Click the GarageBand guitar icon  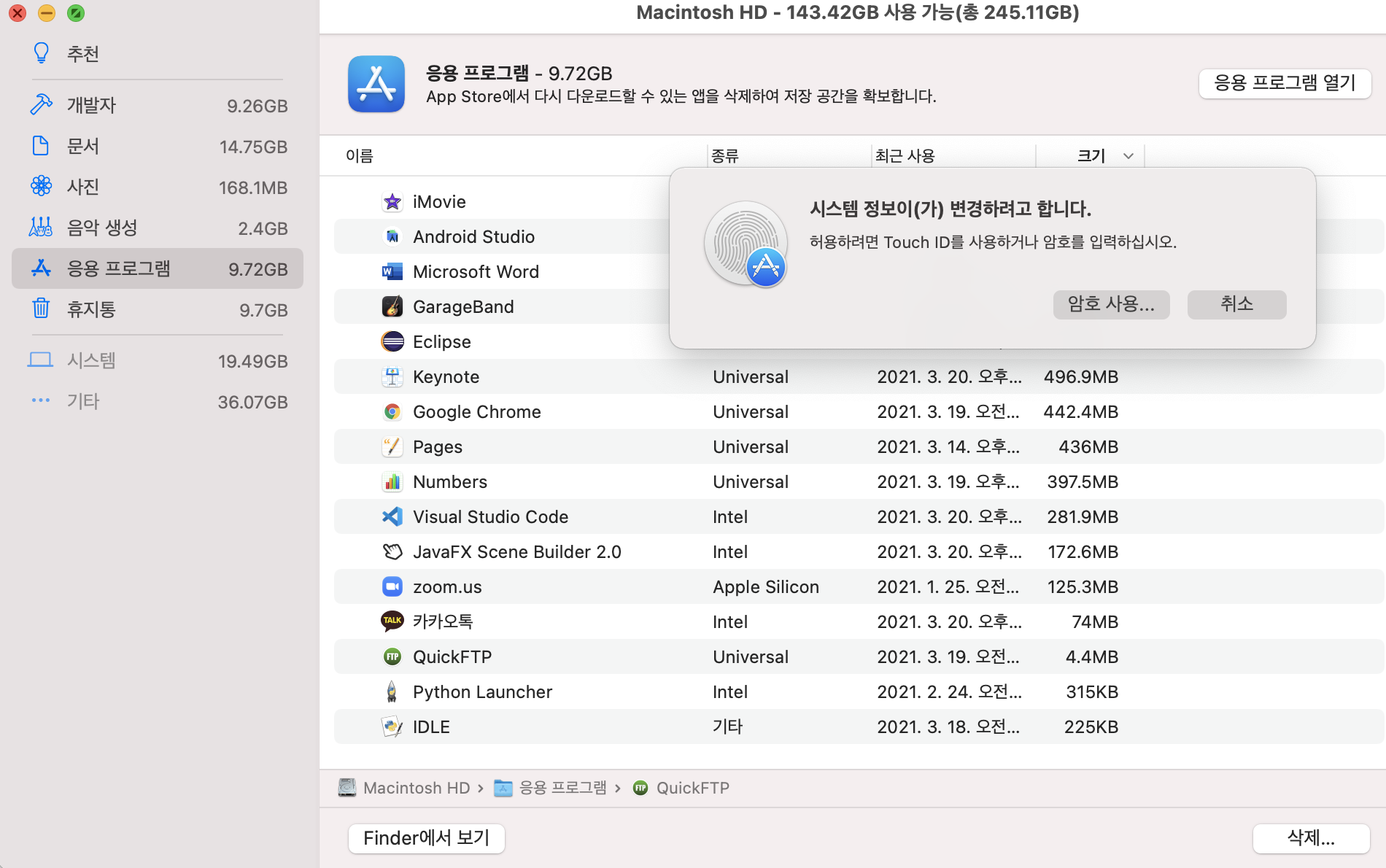(x=392, y=307)
